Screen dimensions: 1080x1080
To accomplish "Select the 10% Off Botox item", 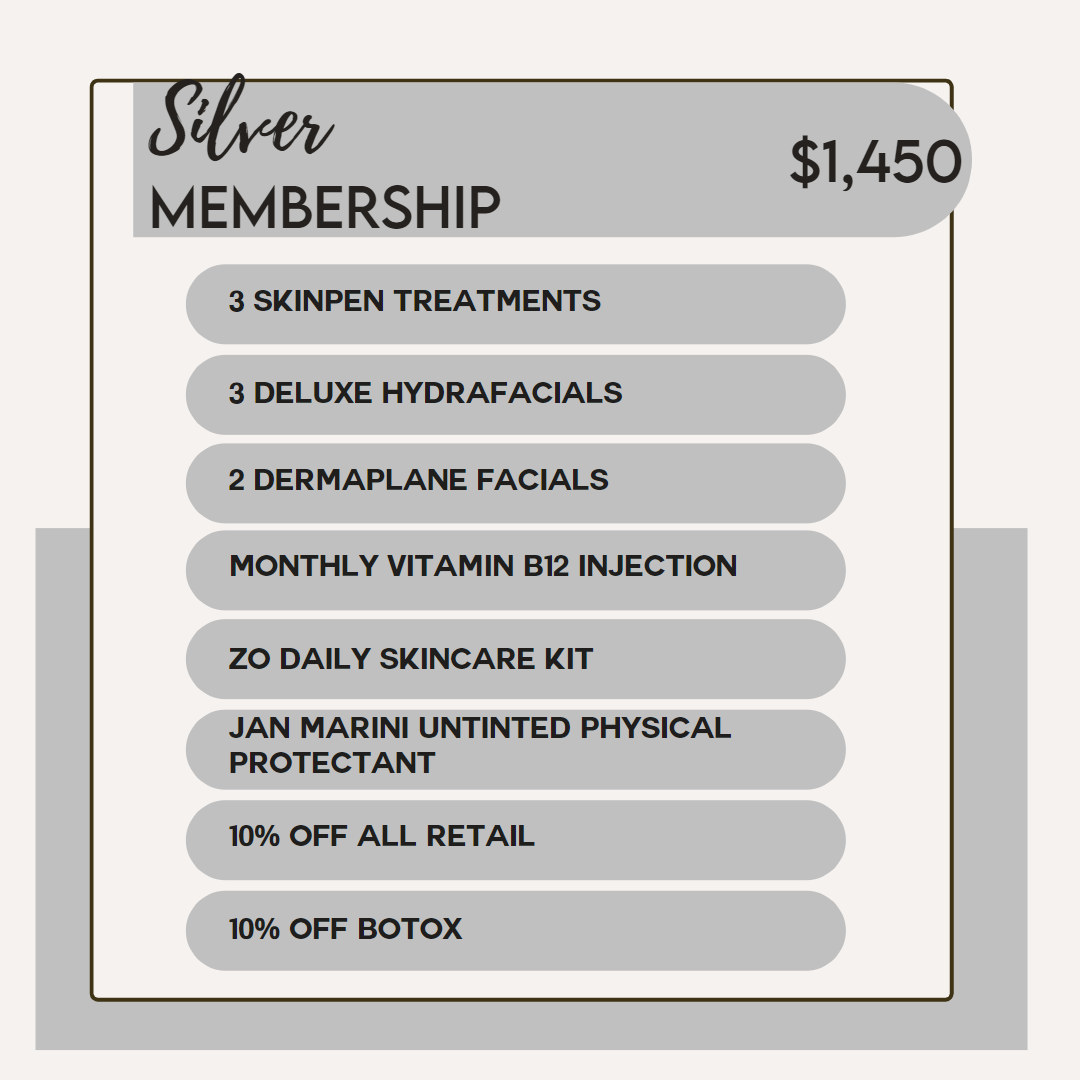I will (x=515, y=931).
